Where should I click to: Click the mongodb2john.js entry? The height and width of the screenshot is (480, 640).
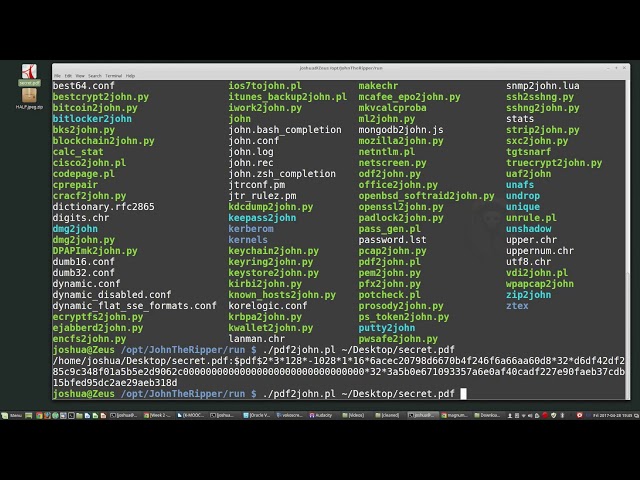[x=401, y=130]
